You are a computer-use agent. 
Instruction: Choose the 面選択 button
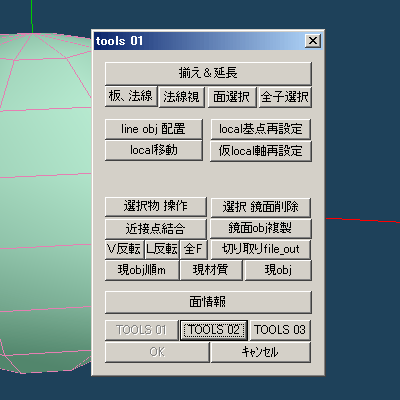pyautogui.click(x=232, y=97)
